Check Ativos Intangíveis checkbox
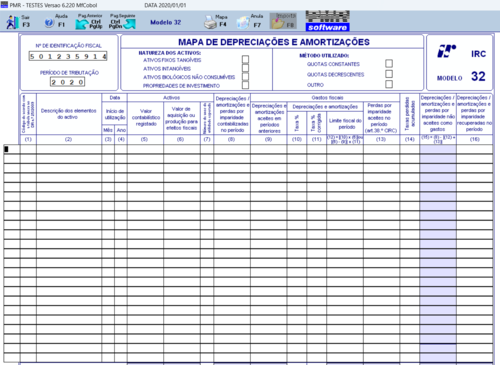Image resolution: width=500 pixels, height=365 pixels. coord(245,68)
